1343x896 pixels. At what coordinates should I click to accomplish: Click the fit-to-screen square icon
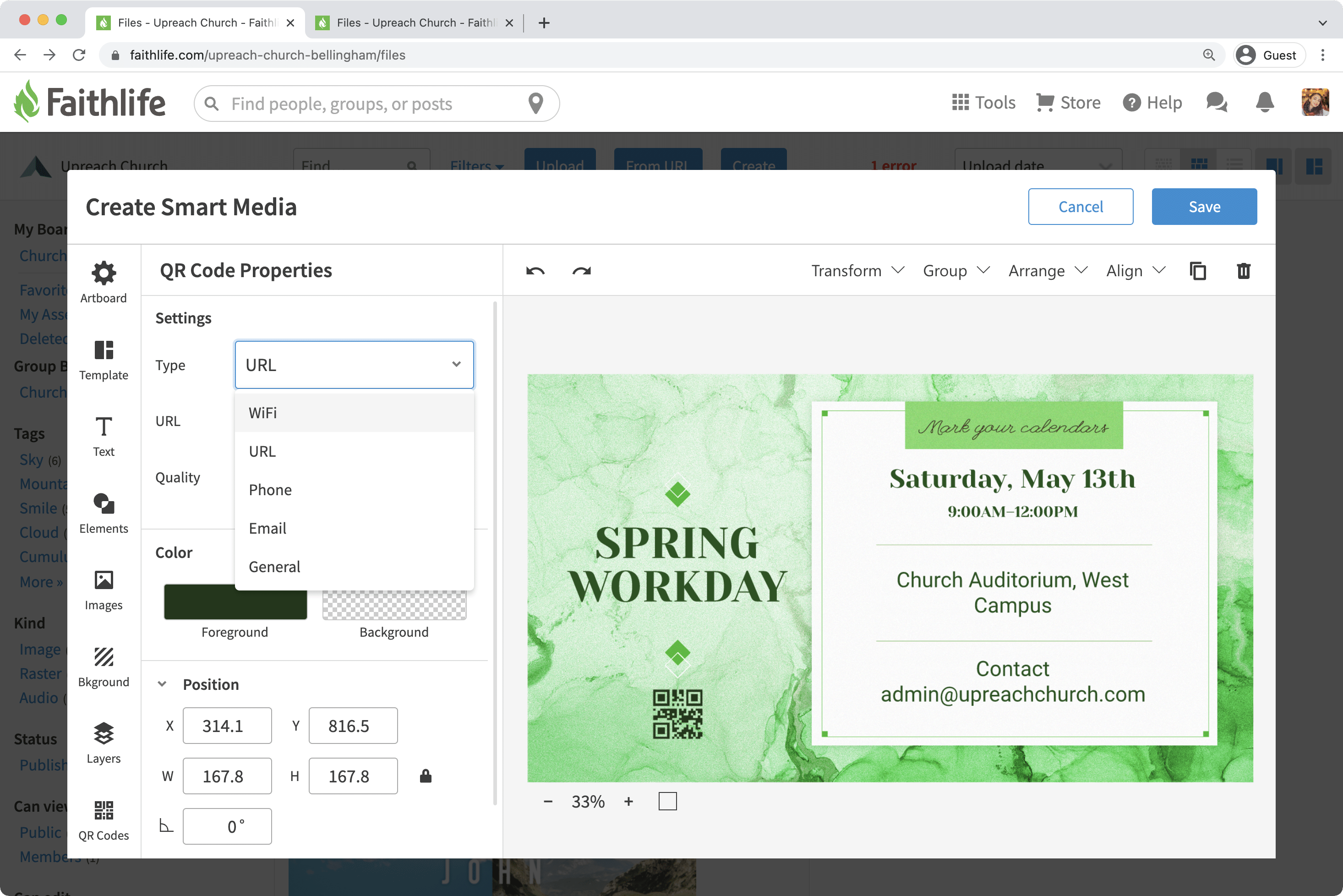pyautogui.click(x=667, y=801)
